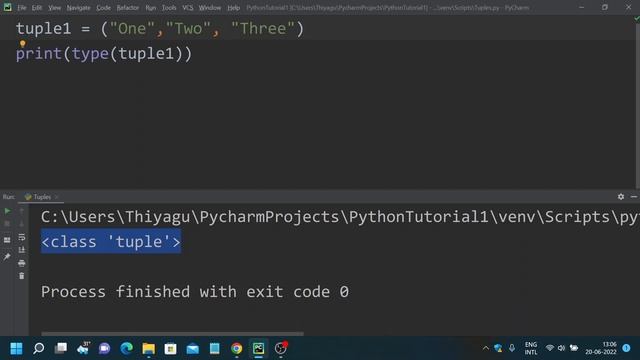The height and width of the screenshot is (360, 640).
Task: Click the yellow intention light bulb
Action: tap(22, 43)
